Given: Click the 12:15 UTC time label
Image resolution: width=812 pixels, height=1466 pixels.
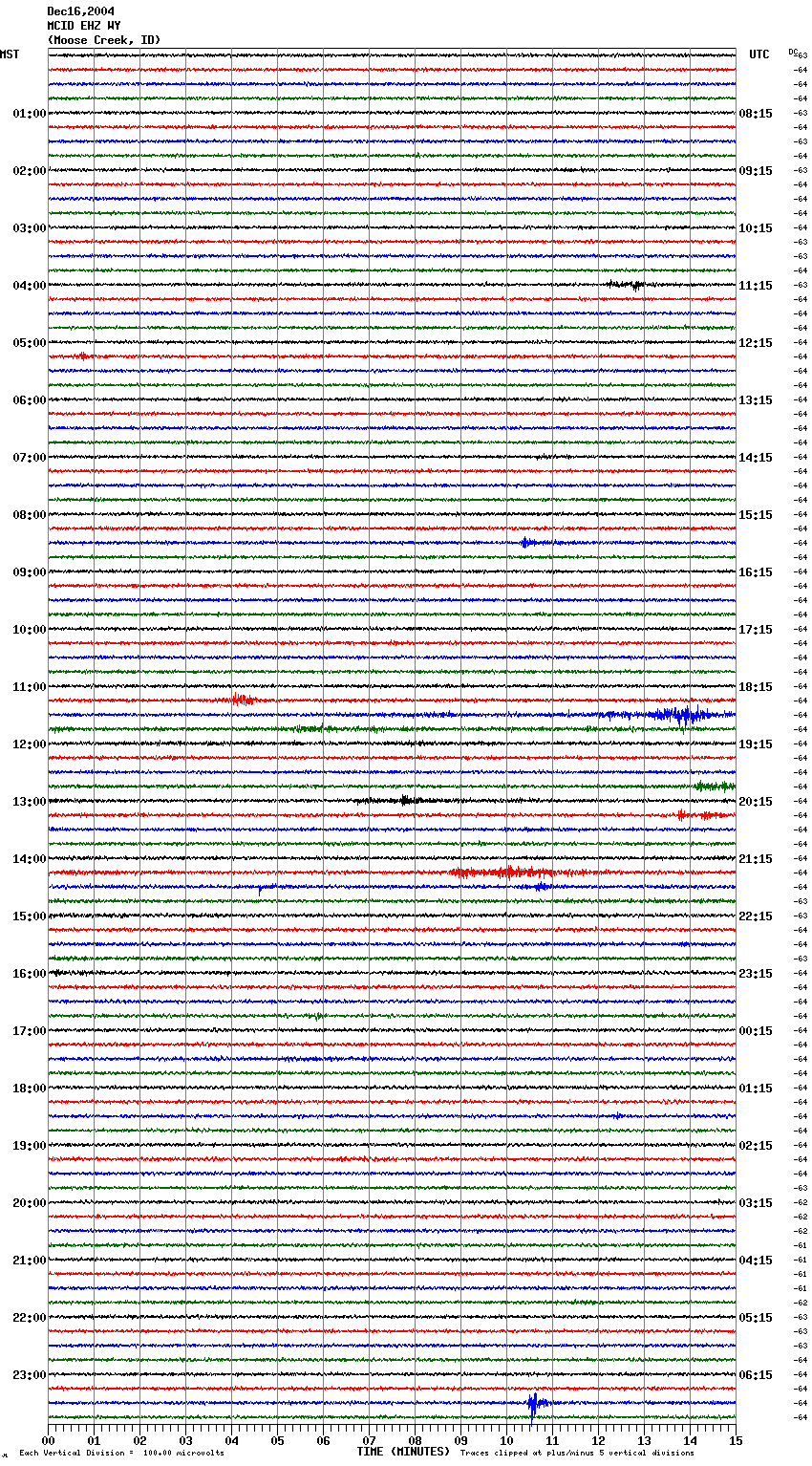Looking at the screenshot, I should [x=756, y=343].
